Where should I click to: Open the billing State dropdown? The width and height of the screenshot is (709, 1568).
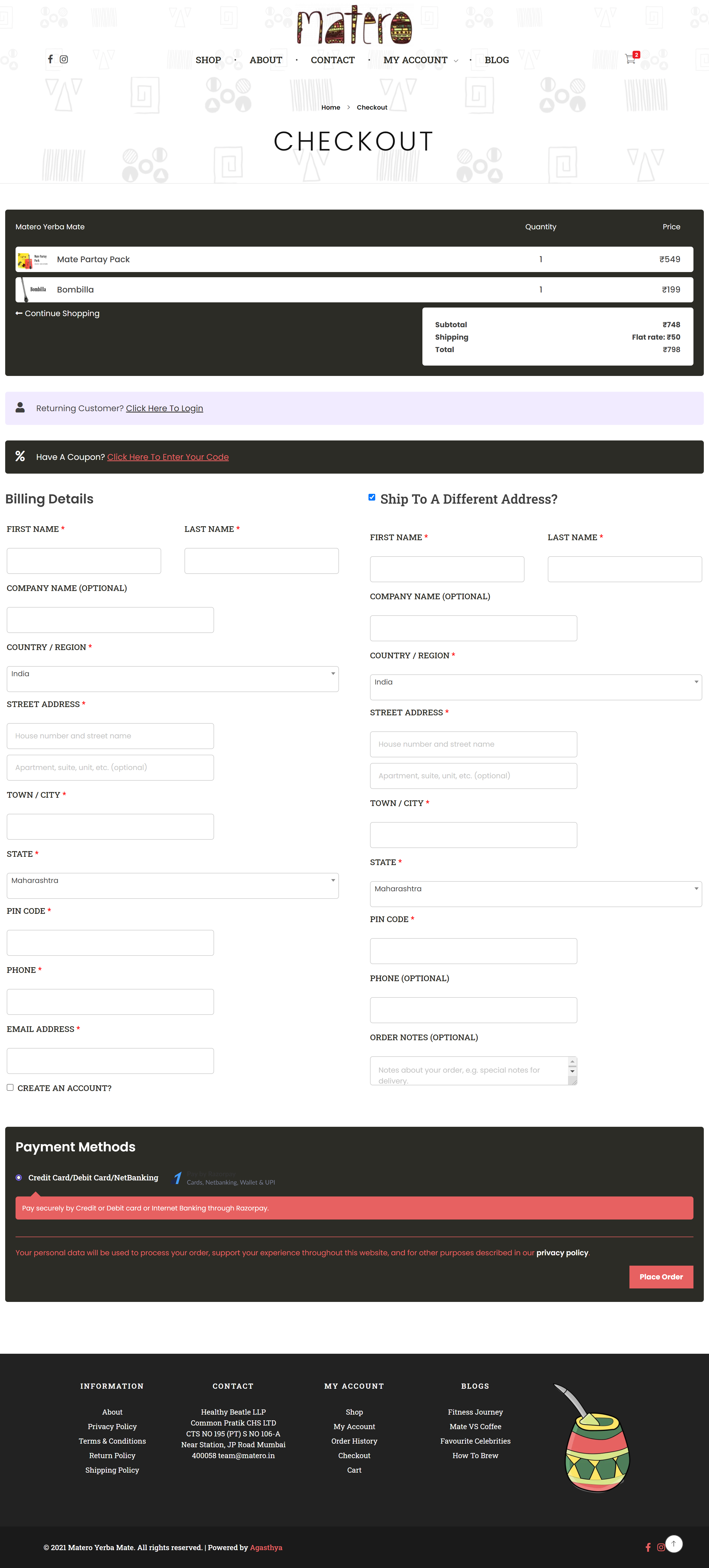click(x=172, y=885)
